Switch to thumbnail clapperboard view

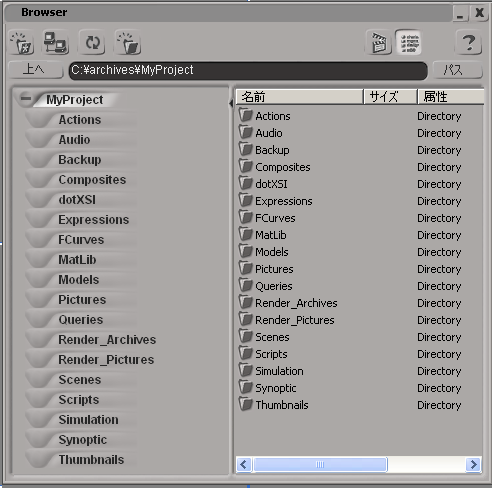[379, 43]
